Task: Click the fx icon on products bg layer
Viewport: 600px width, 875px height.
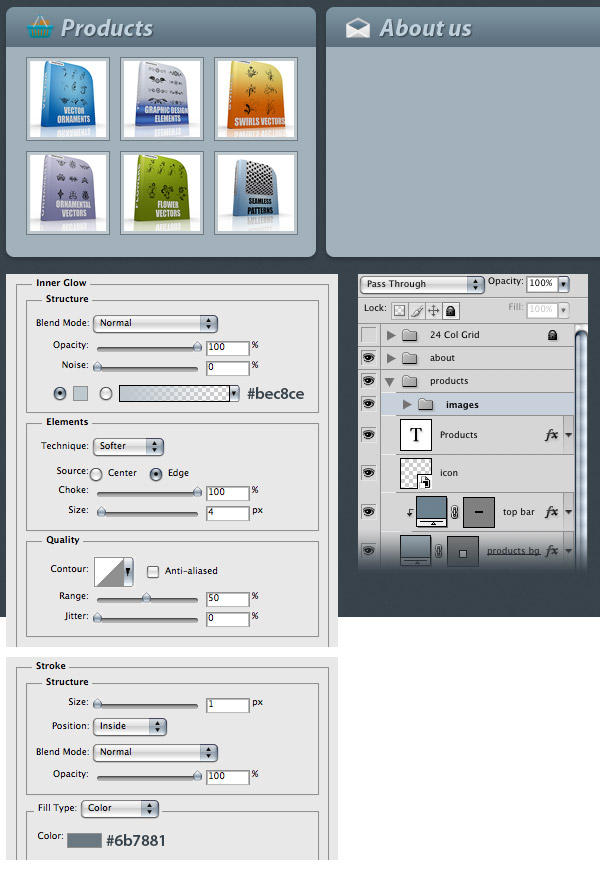Action: [551, 550]
